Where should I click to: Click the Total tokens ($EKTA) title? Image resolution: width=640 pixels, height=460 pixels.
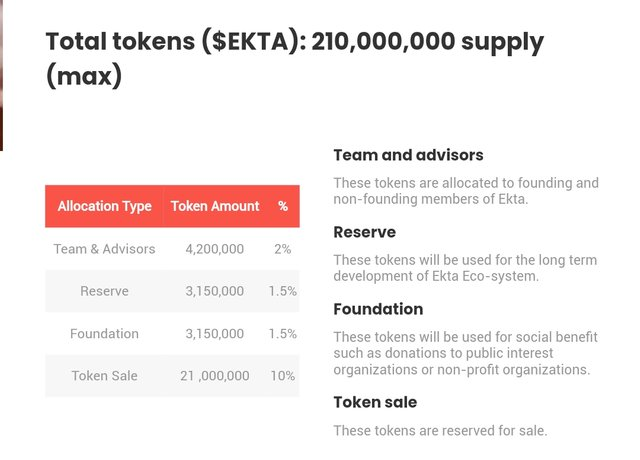pyautogui.click(x=295, y=59)
